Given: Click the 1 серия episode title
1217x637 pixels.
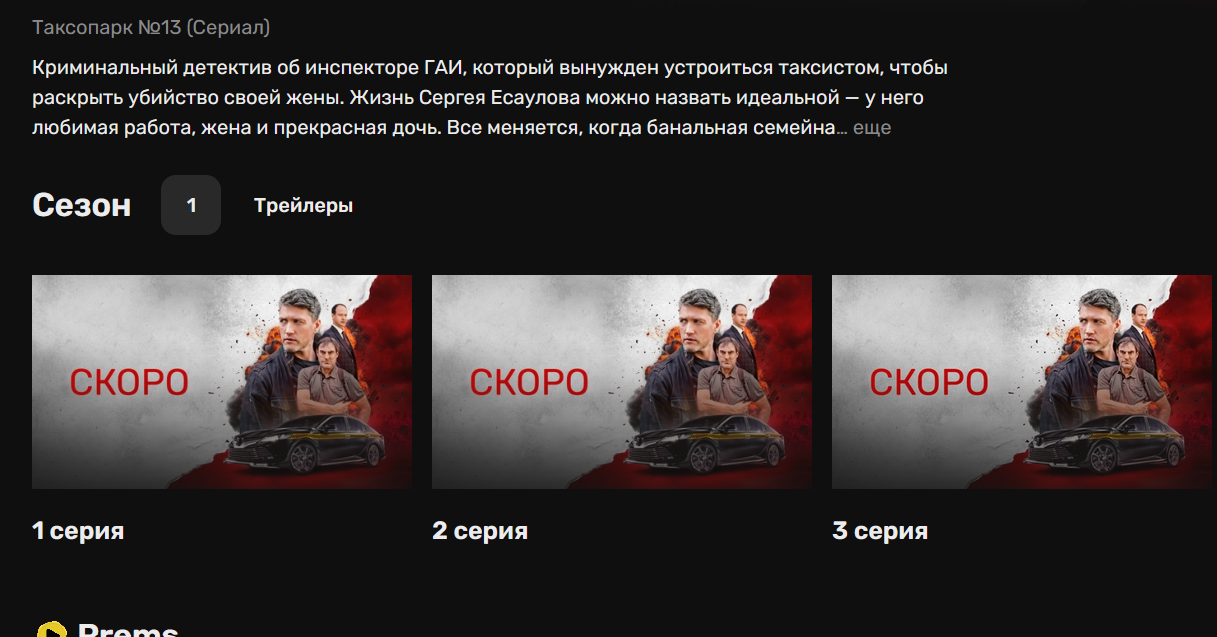Looking at the screenshot, I should pyautogui.click(x=78, y=531).
